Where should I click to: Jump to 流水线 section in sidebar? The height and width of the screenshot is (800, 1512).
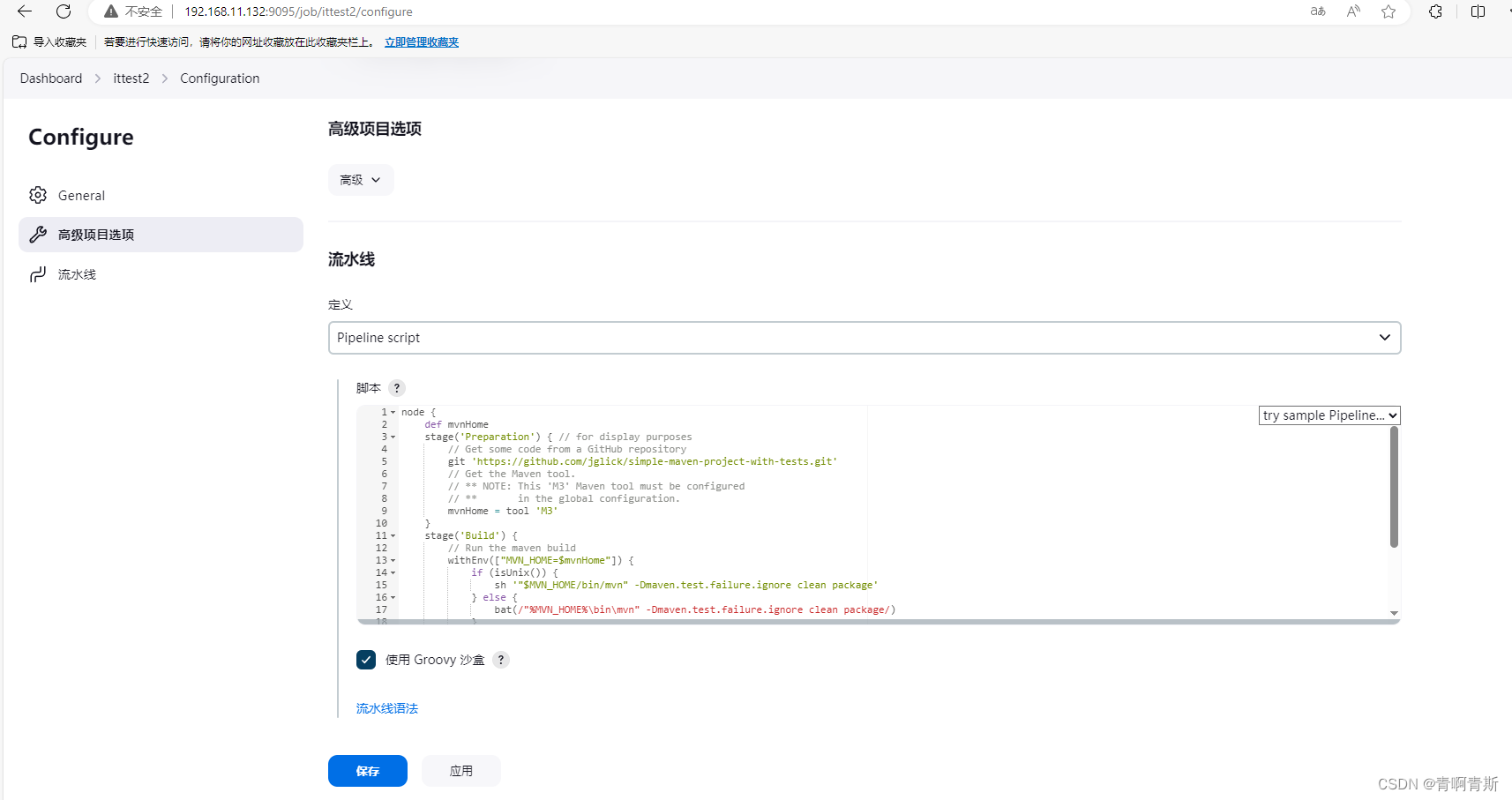[161, 274]
